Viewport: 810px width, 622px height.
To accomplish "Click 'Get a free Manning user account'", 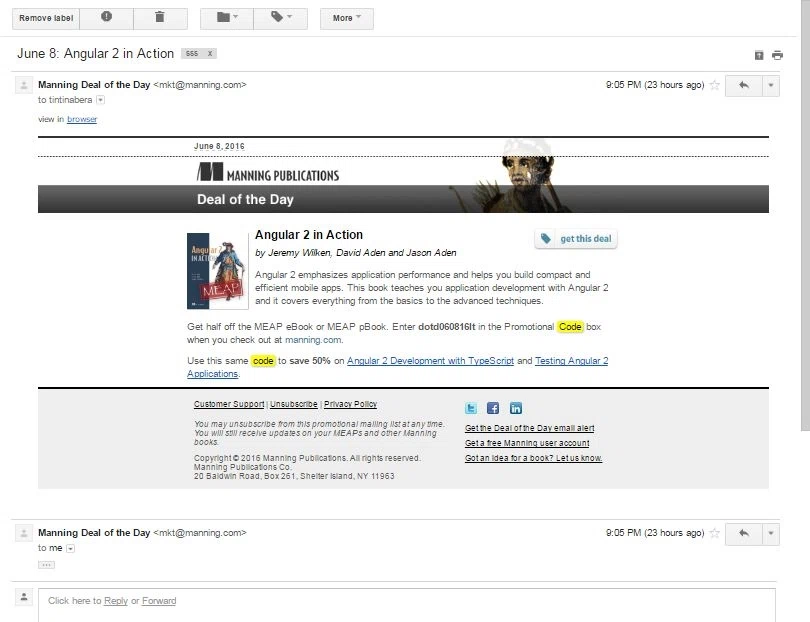I will [527, 443].
